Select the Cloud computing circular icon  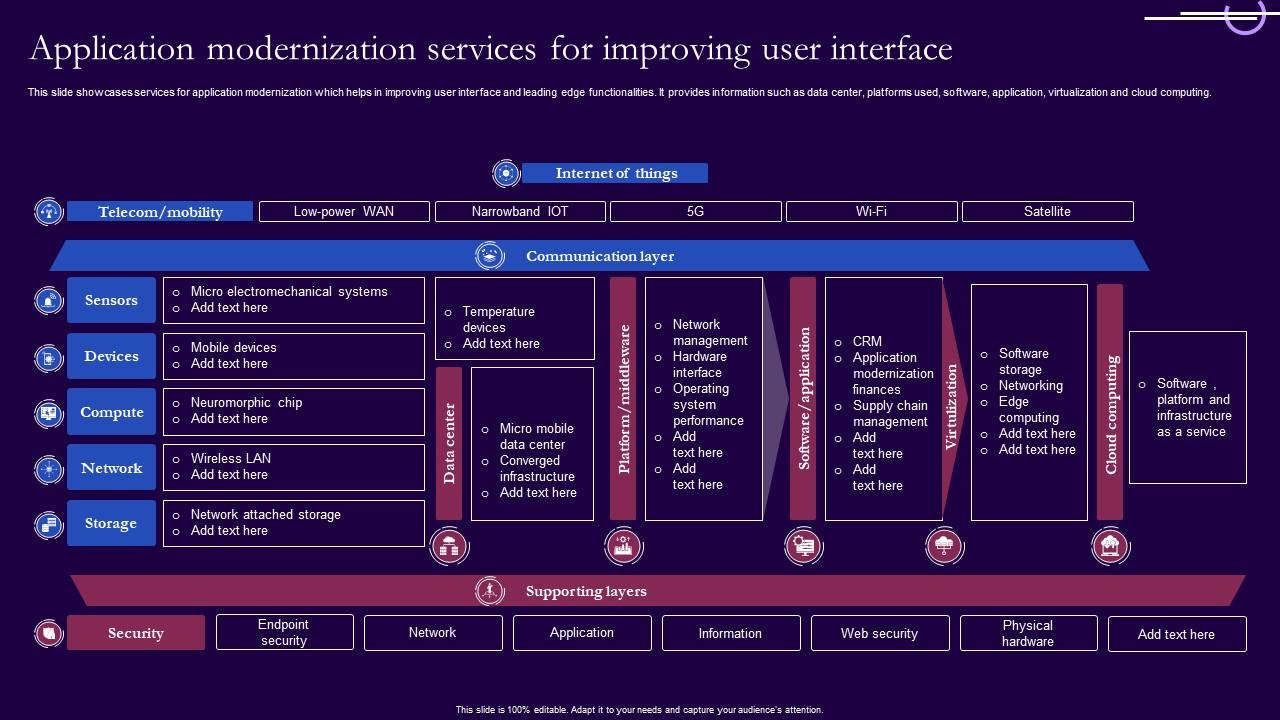coord(1110,546)
